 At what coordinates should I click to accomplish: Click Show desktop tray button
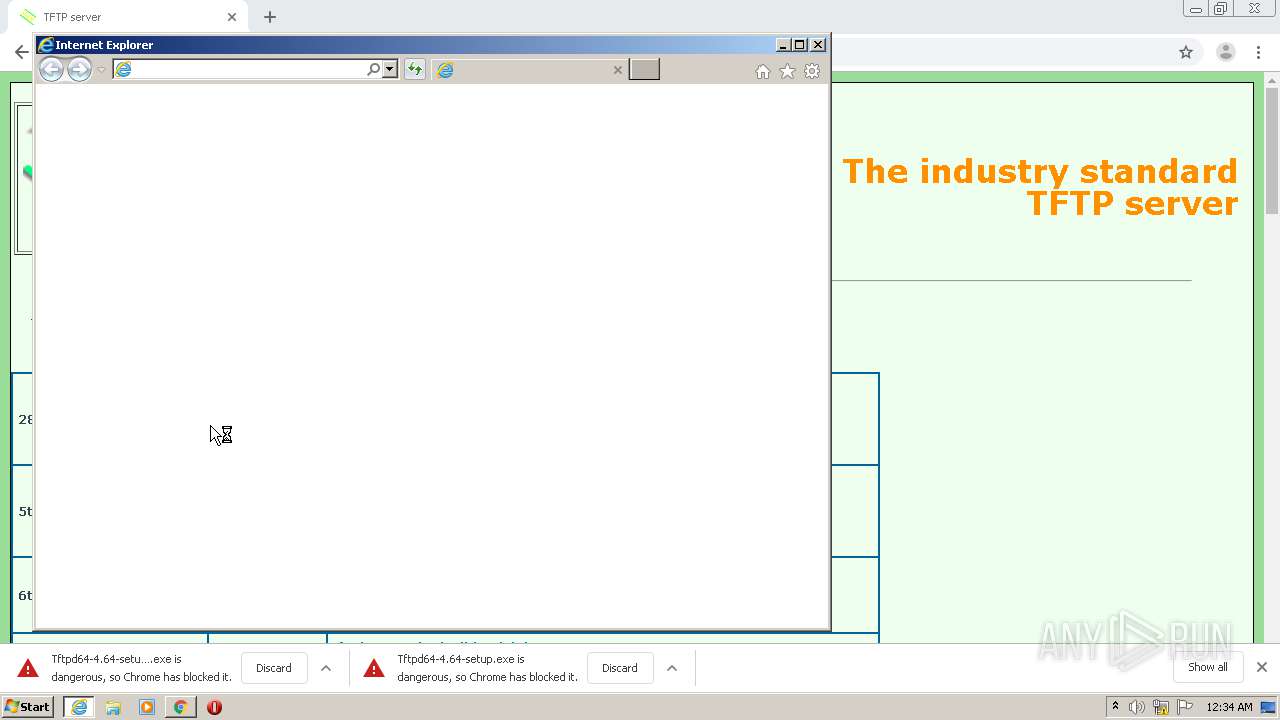(1269, 707)
